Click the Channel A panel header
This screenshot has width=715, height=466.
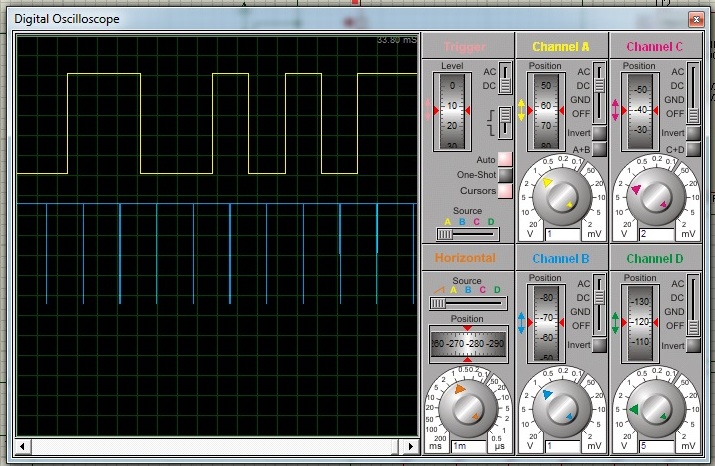coord(562,46)
